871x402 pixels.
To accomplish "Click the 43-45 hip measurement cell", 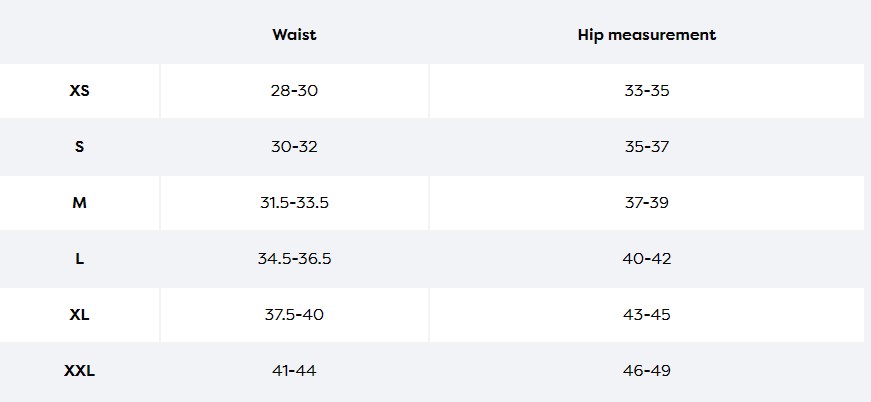I will [x=646, y=314].
